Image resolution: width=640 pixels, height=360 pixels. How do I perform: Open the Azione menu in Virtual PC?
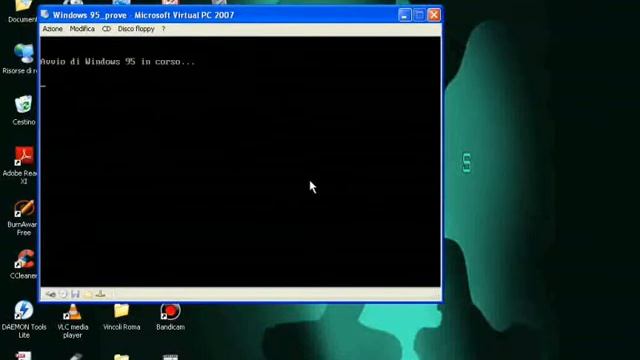tap(53, 29)
